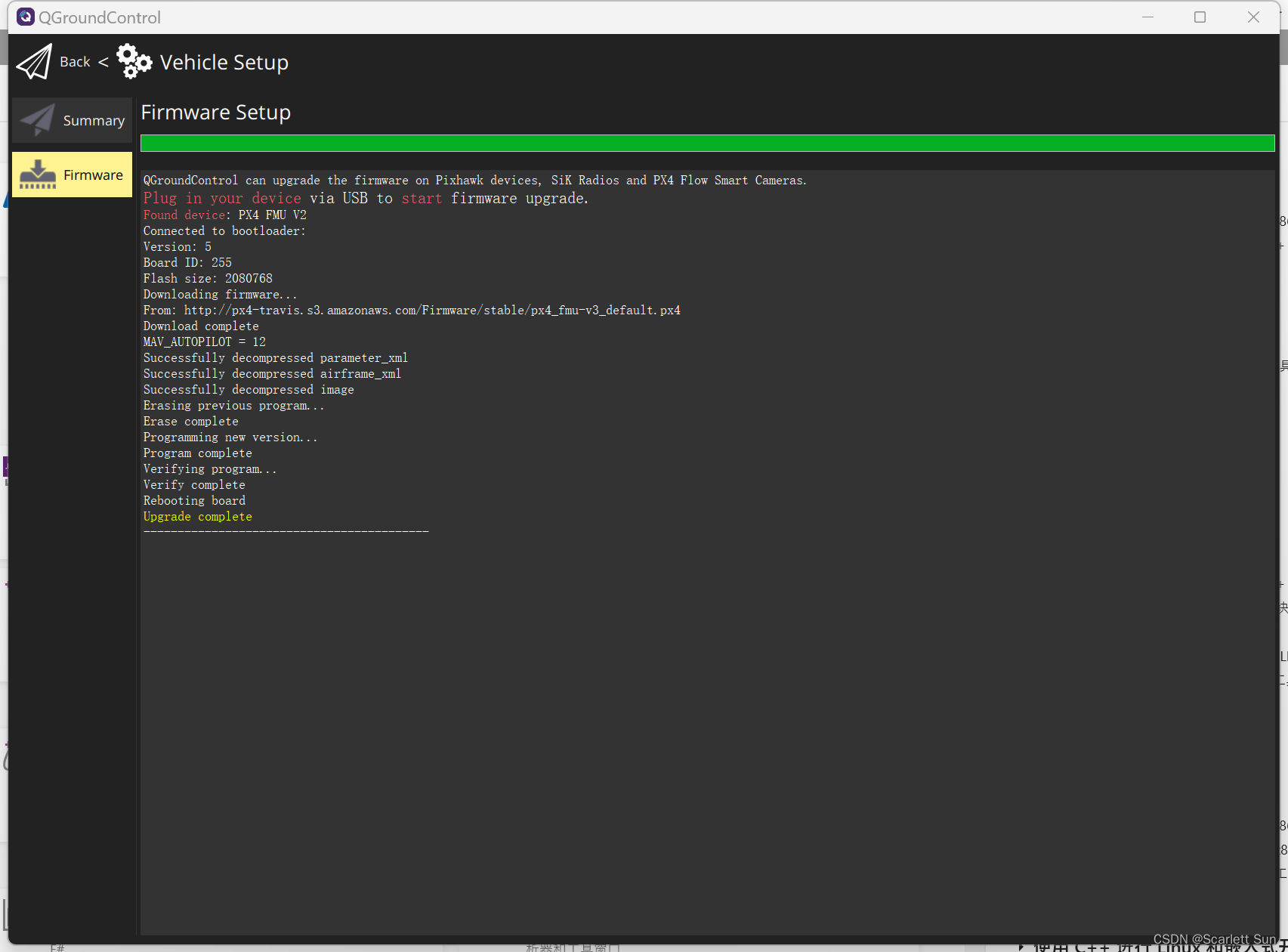This screenshot has height=952, width=1288.
Task: Click the green firmware progress bar
Action: click(708, 144)
